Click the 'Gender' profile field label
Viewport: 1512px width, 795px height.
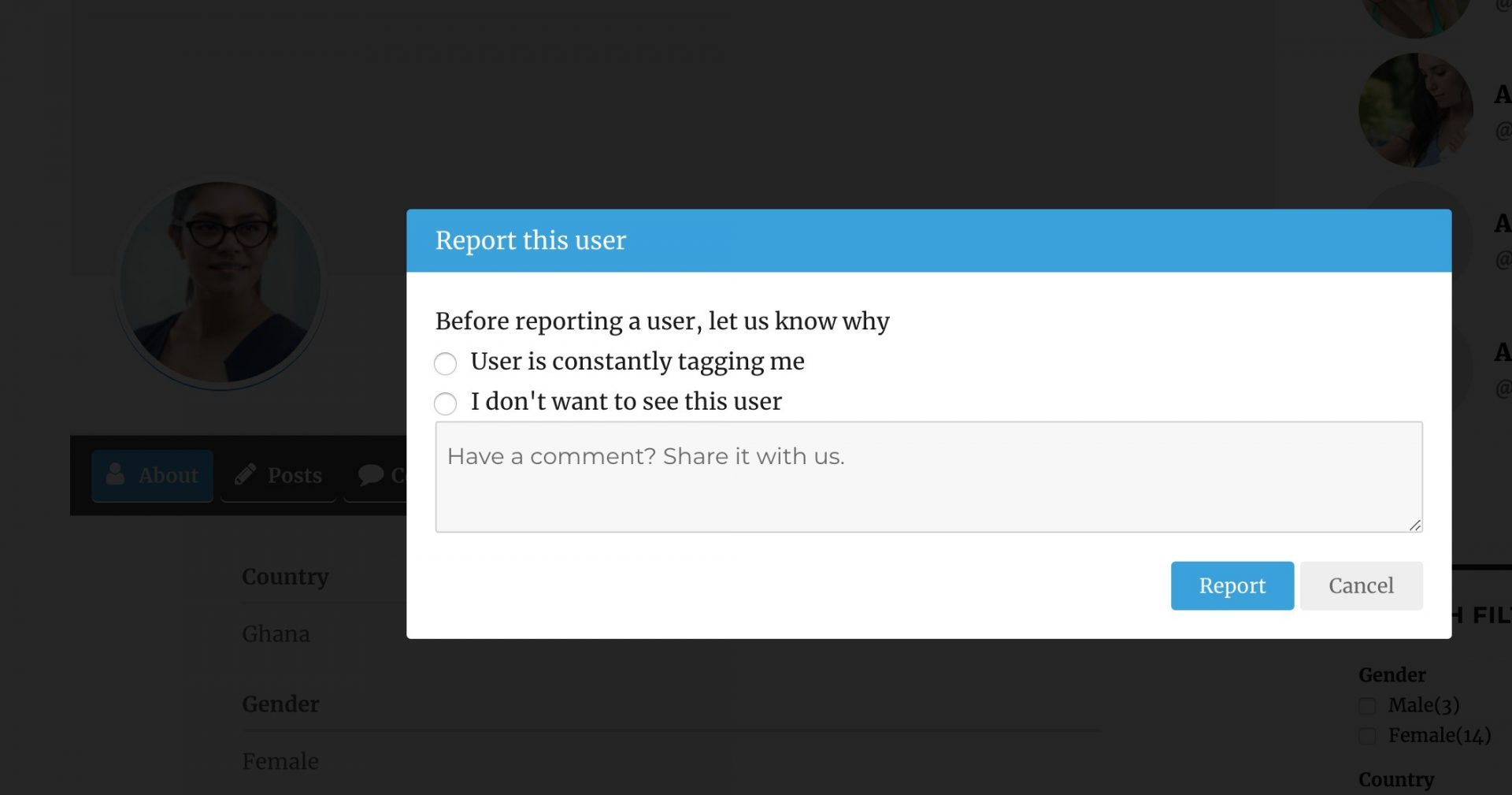pyautogui.click(x=280, y=704)
